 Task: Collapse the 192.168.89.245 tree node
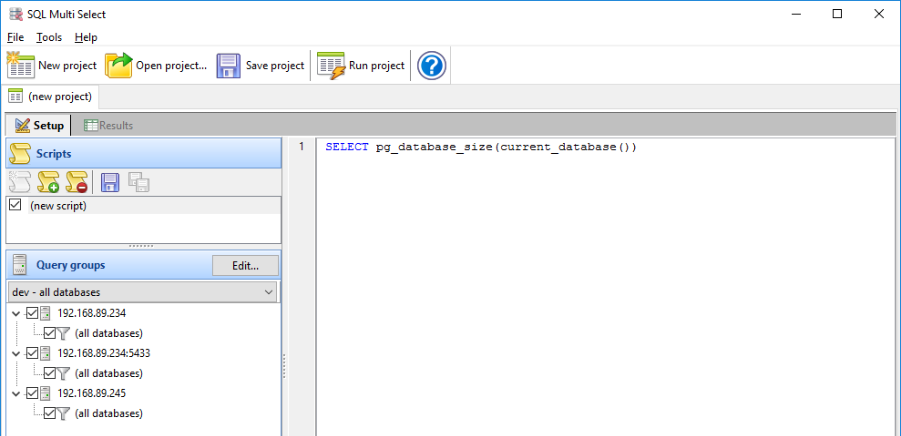click(15, 393)
